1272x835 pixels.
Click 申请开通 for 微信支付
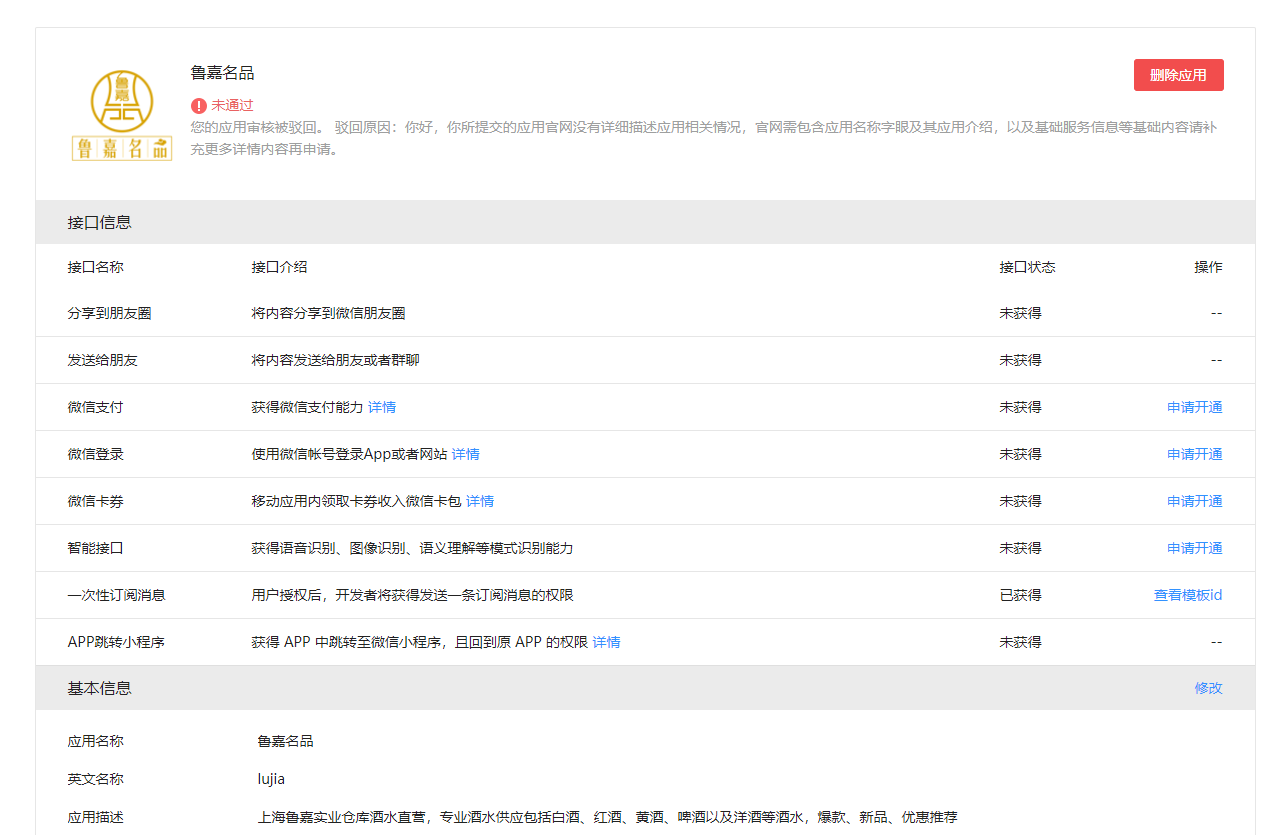point(1194,407)
